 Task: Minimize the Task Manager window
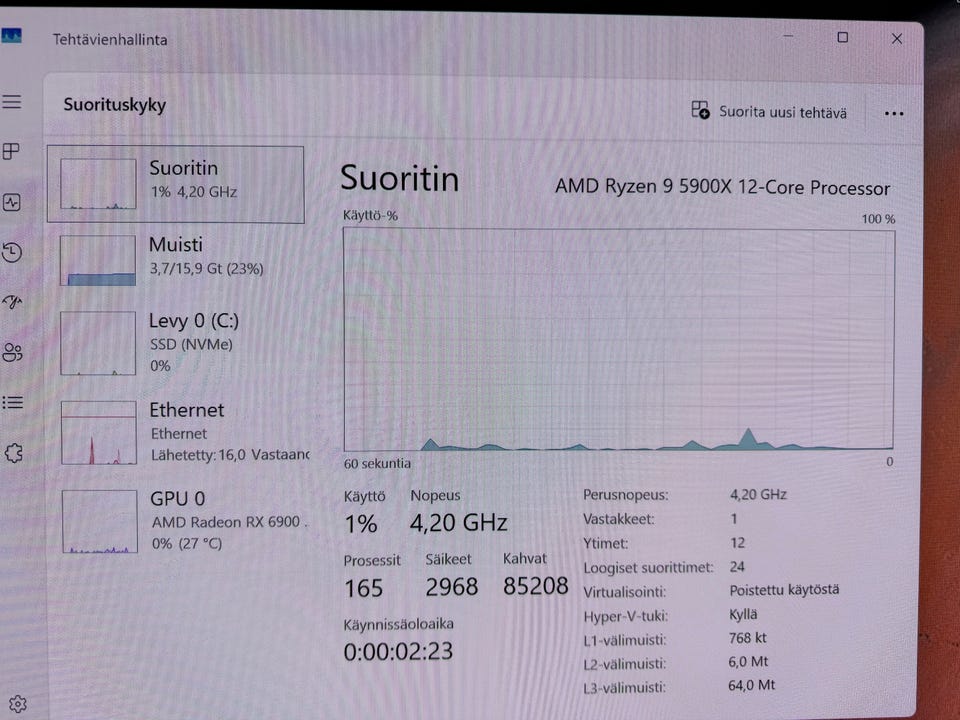tap(788, 36)
